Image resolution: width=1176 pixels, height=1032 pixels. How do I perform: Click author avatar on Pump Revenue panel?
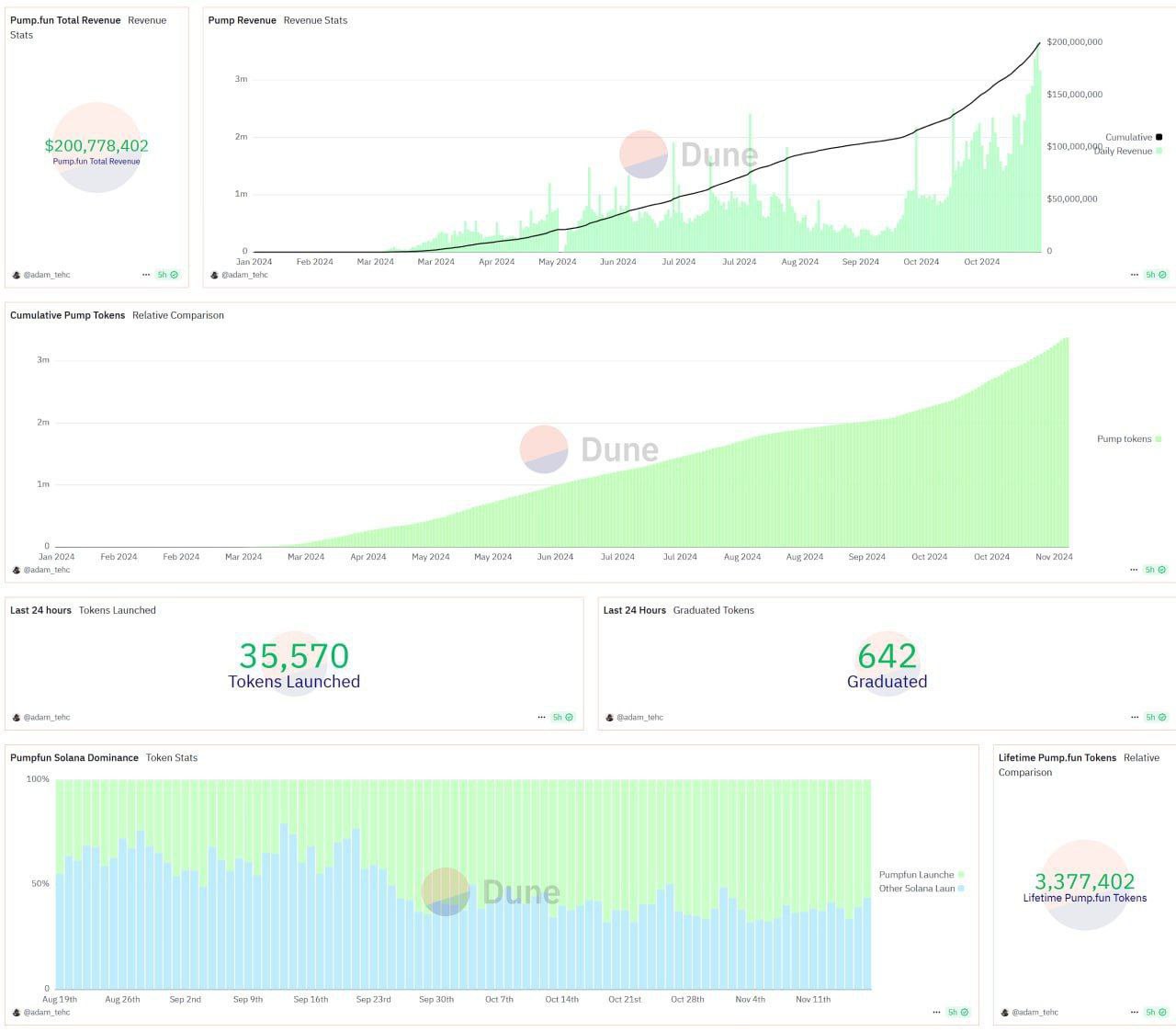click(x=214, y=275)
